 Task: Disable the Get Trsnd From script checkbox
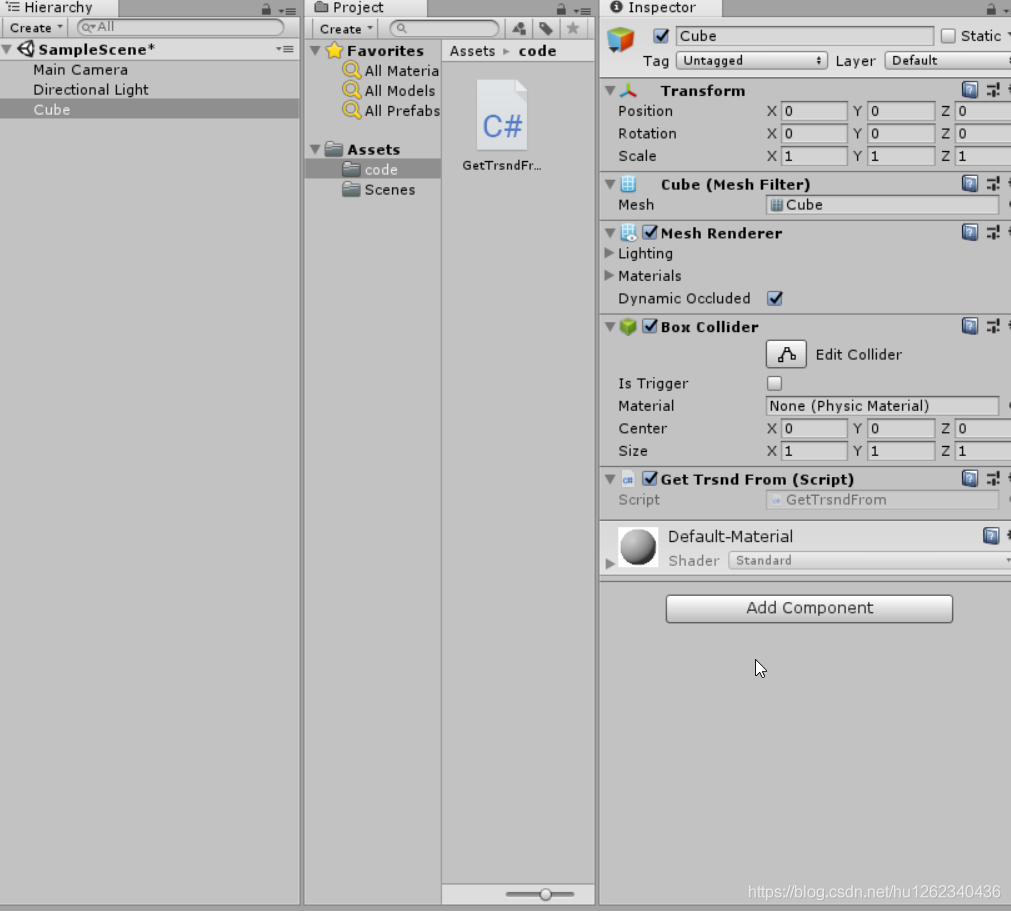[650, 478]
